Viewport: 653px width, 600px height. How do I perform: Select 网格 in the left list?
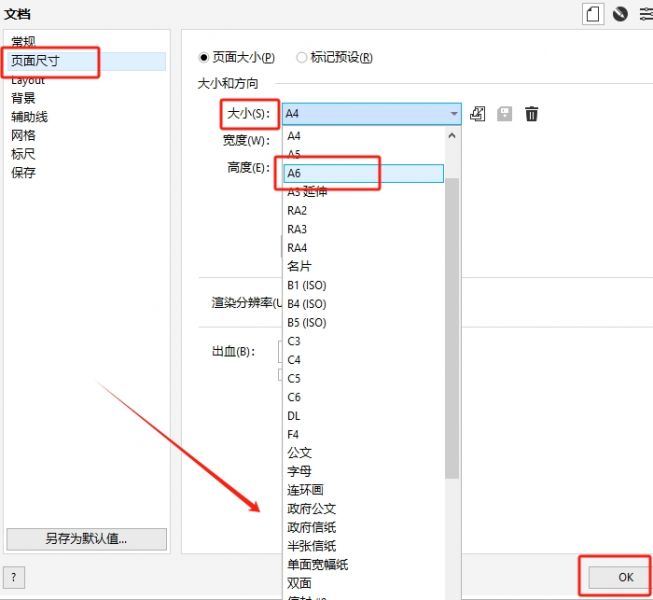(x=23, y=135)
